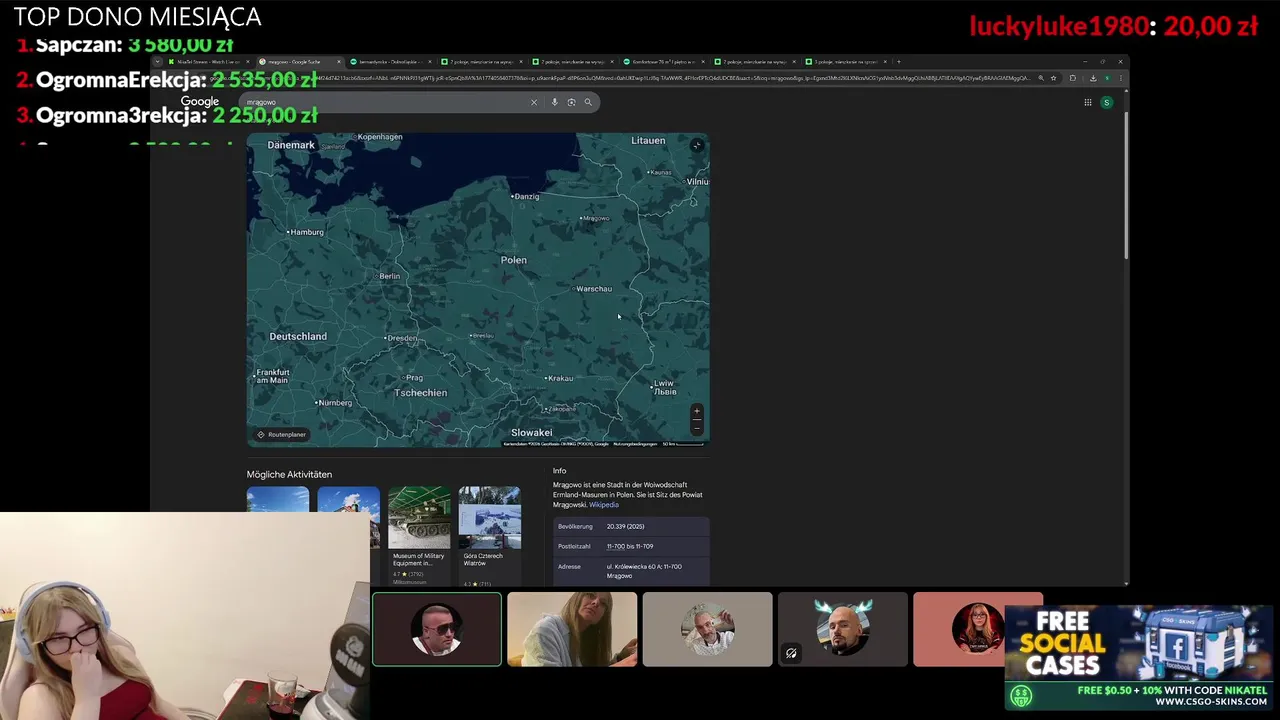The height and width of the screenshot is (720, 1280).
Task: Zoom in on the map
Action: click(697, 411)
